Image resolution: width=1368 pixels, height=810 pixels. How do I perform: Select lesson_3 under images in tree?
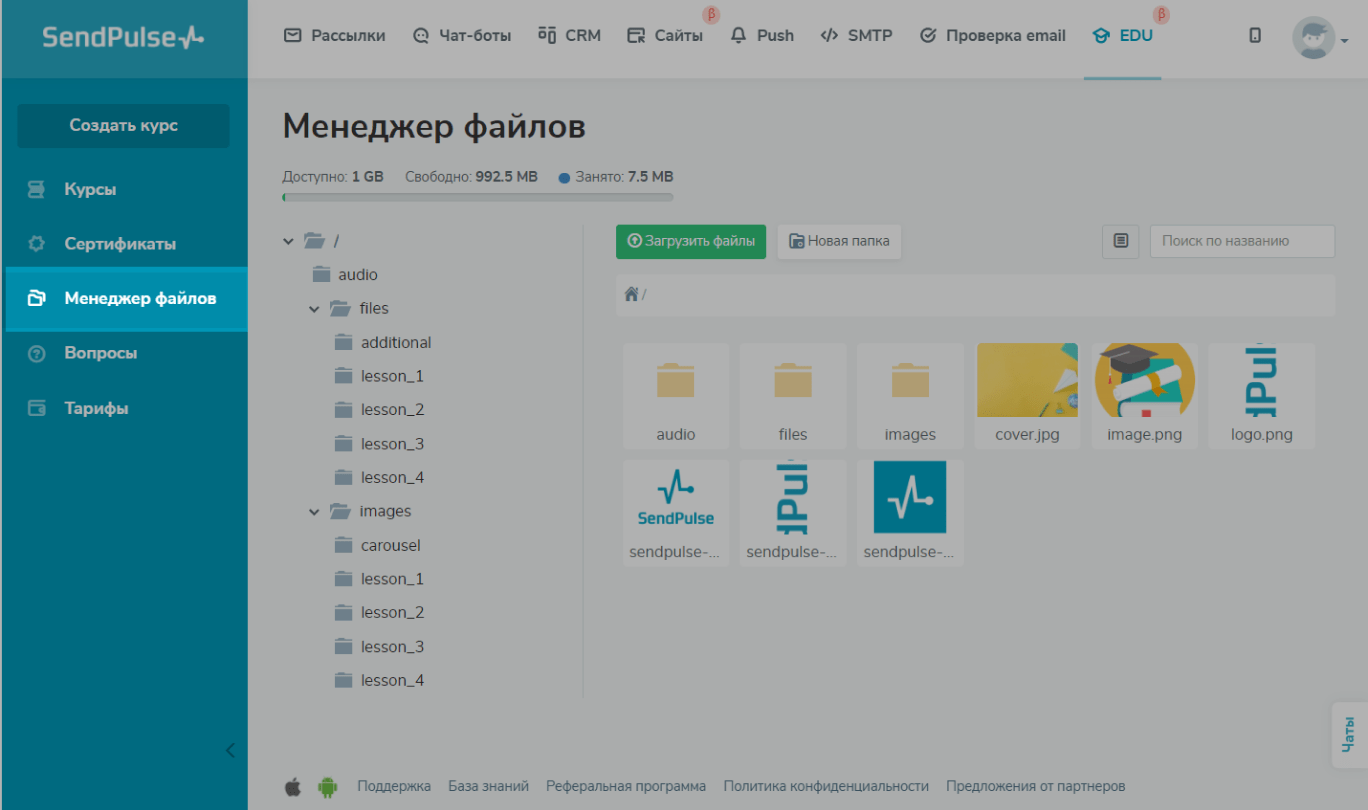pyautogui.click(x=392, y=647)
